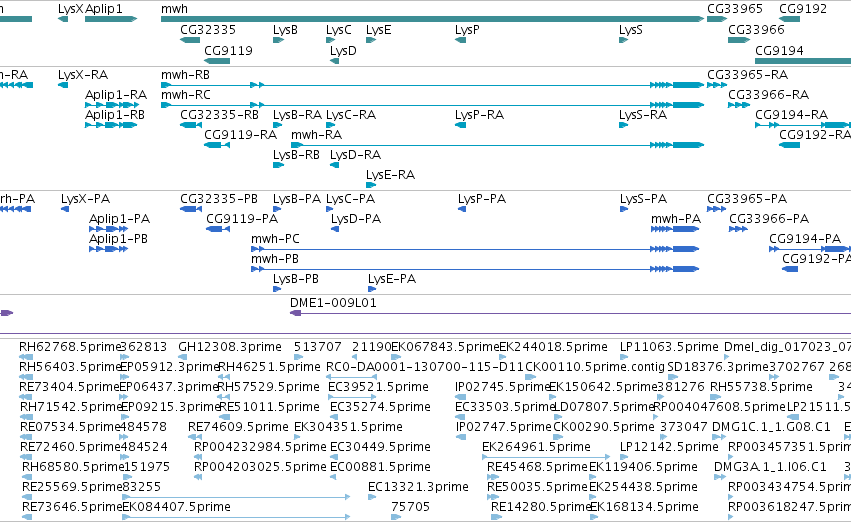
Task: Select transcript LysX-RA
Action: tap(63, 85)
